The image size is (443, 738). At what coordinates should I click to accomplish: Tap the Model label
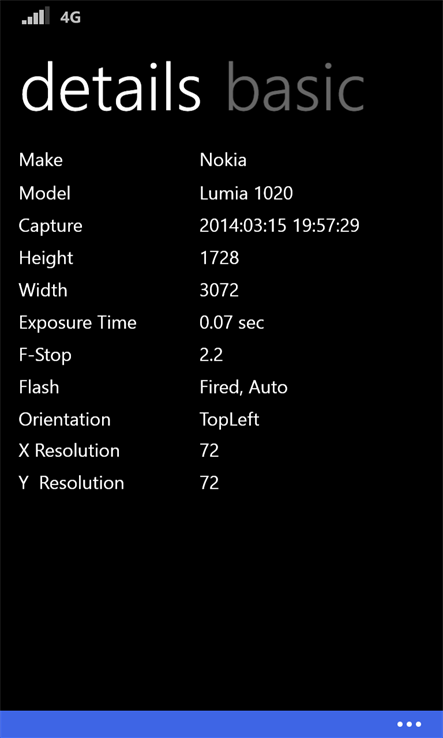tap(45, 193)
